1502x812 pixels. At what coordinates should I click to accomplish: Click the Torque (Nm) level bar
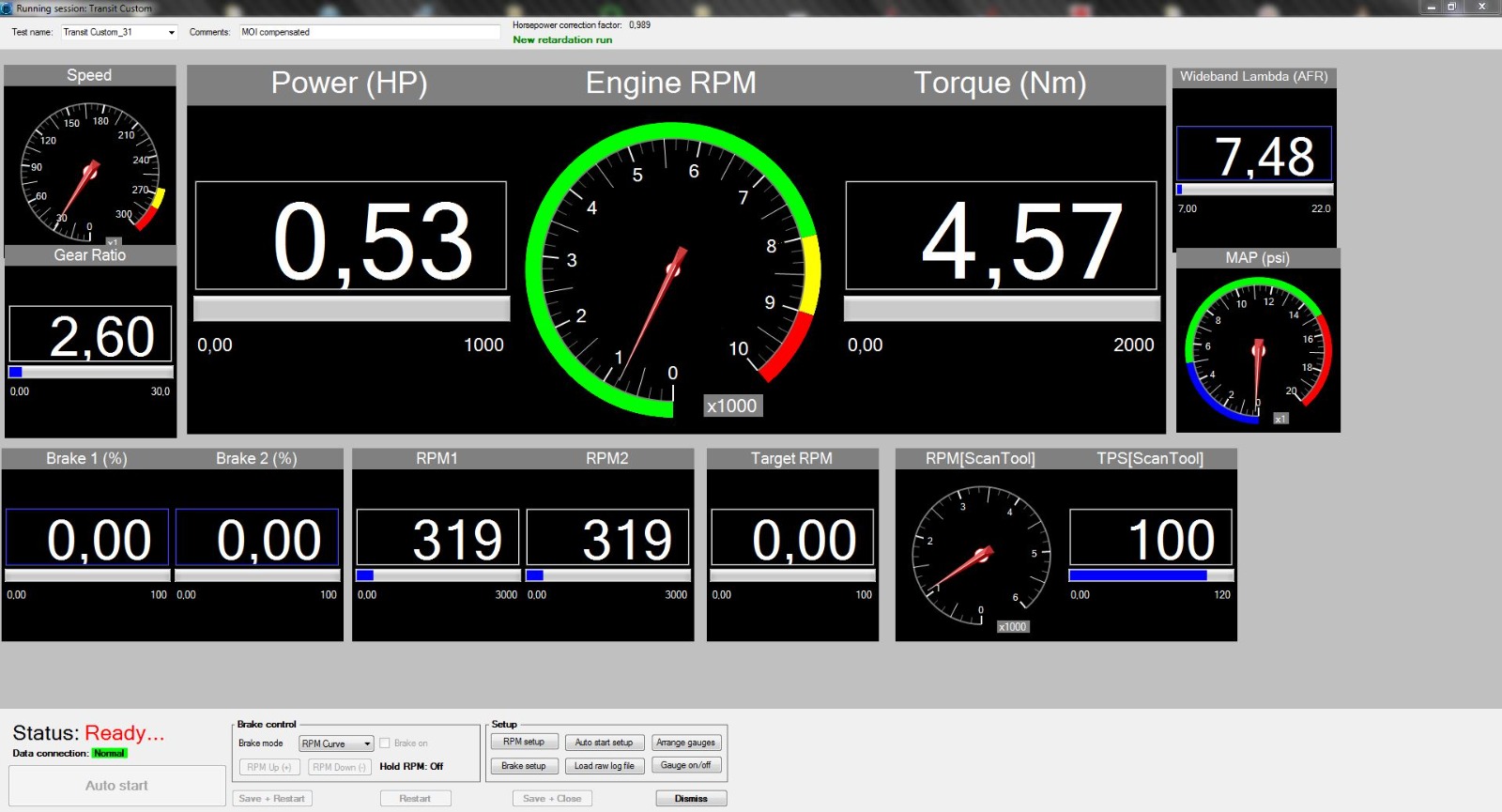click(x=1002, y=309)
